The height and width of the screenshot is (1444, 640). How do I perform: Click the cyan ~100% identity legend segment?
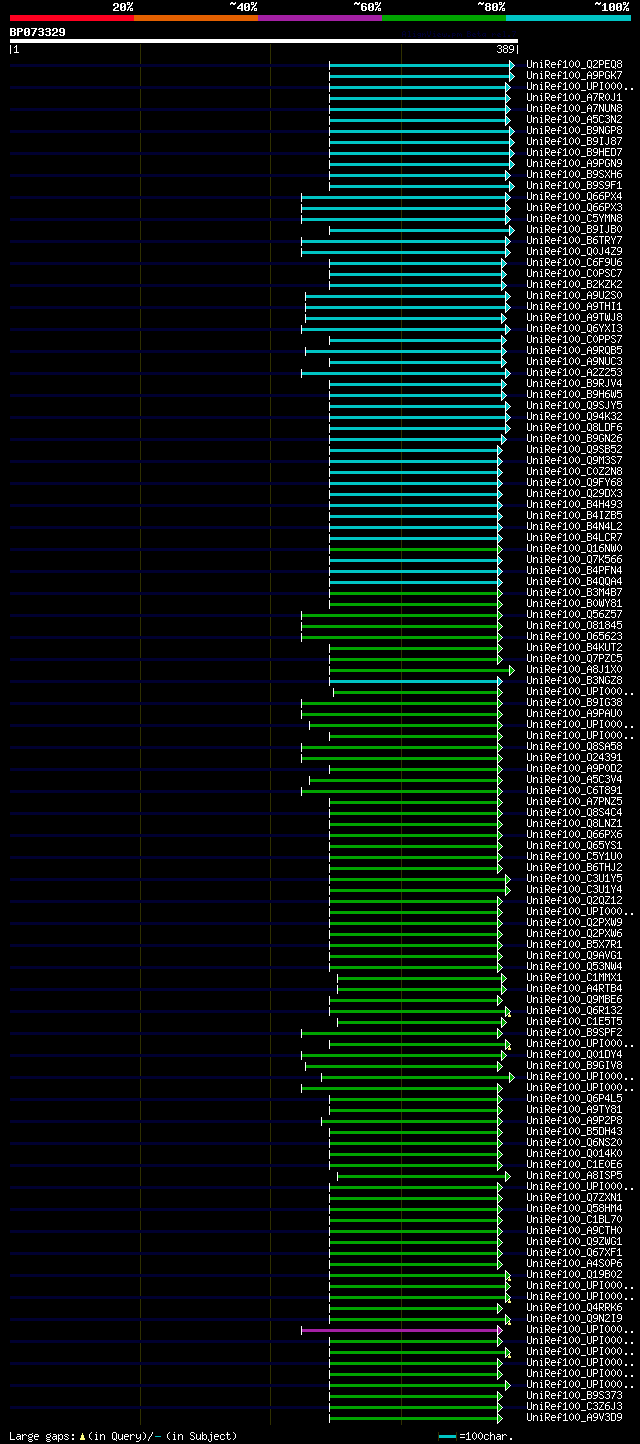tap(568, 18)
